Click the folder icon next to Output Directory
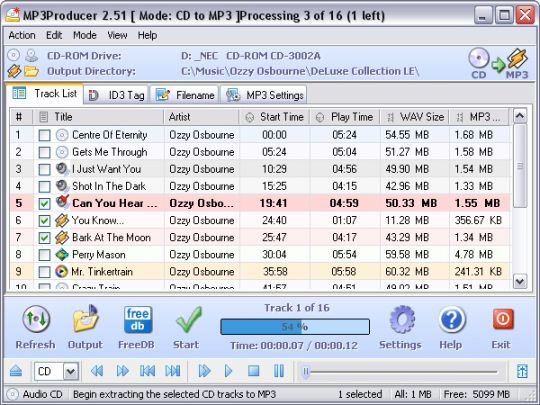Screen dimensions: 540x405 32,71
